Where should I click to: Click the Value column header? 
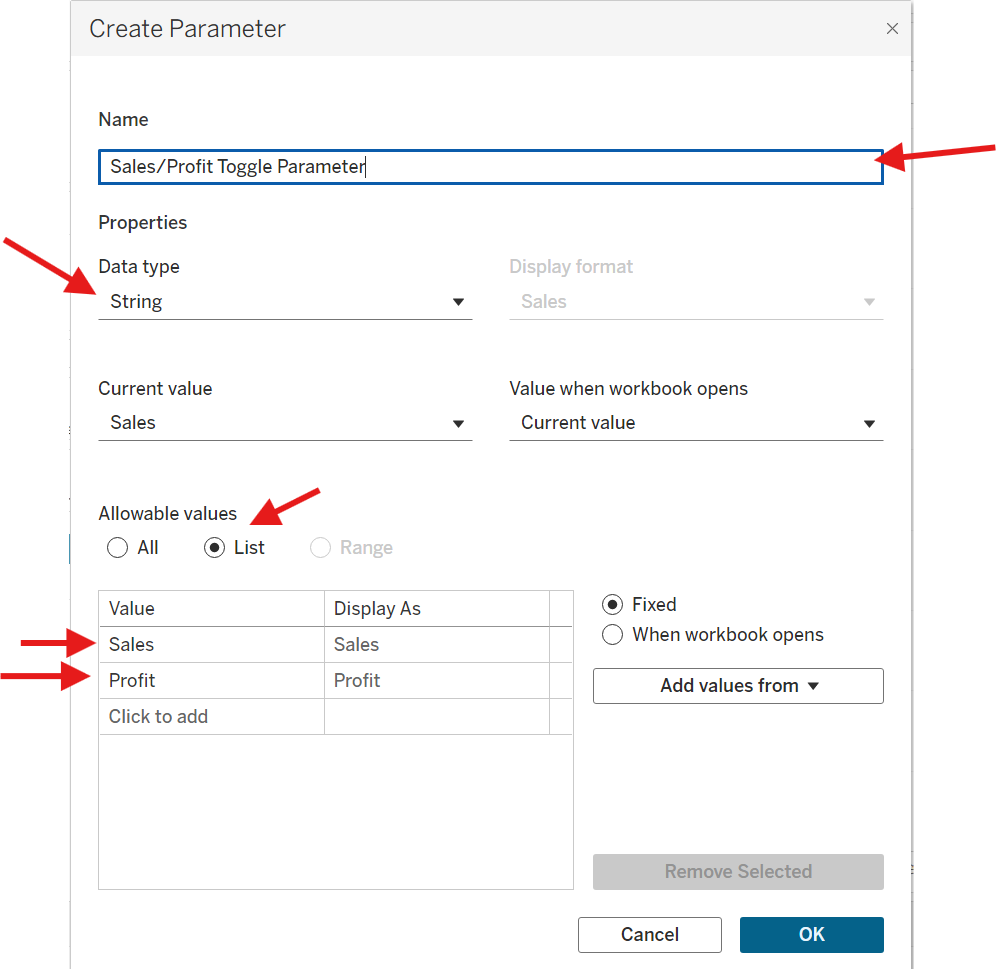(x=211, y=609)
